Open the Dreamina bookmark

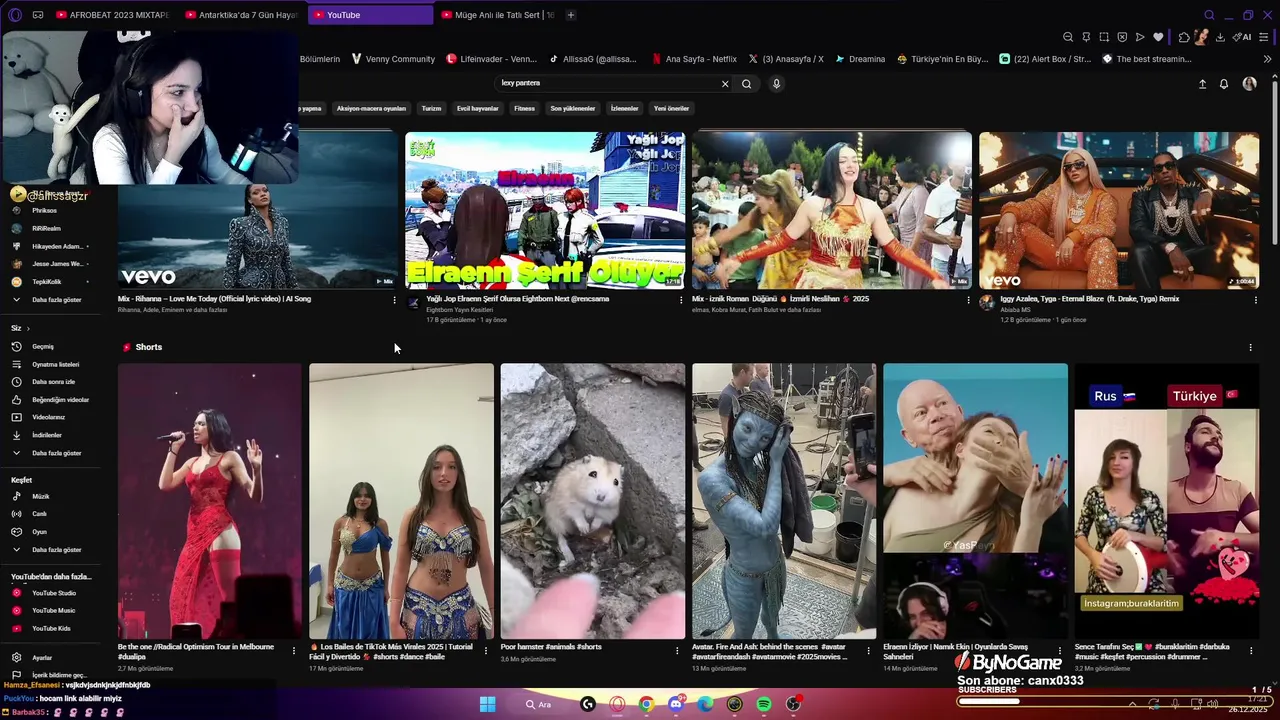coord(860,59)
